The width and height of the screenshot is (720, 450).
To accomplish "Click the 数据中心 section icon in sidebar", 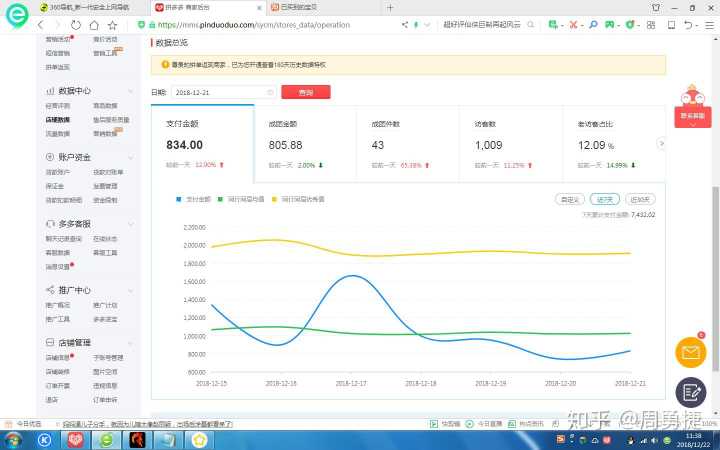I will (49, 89).
